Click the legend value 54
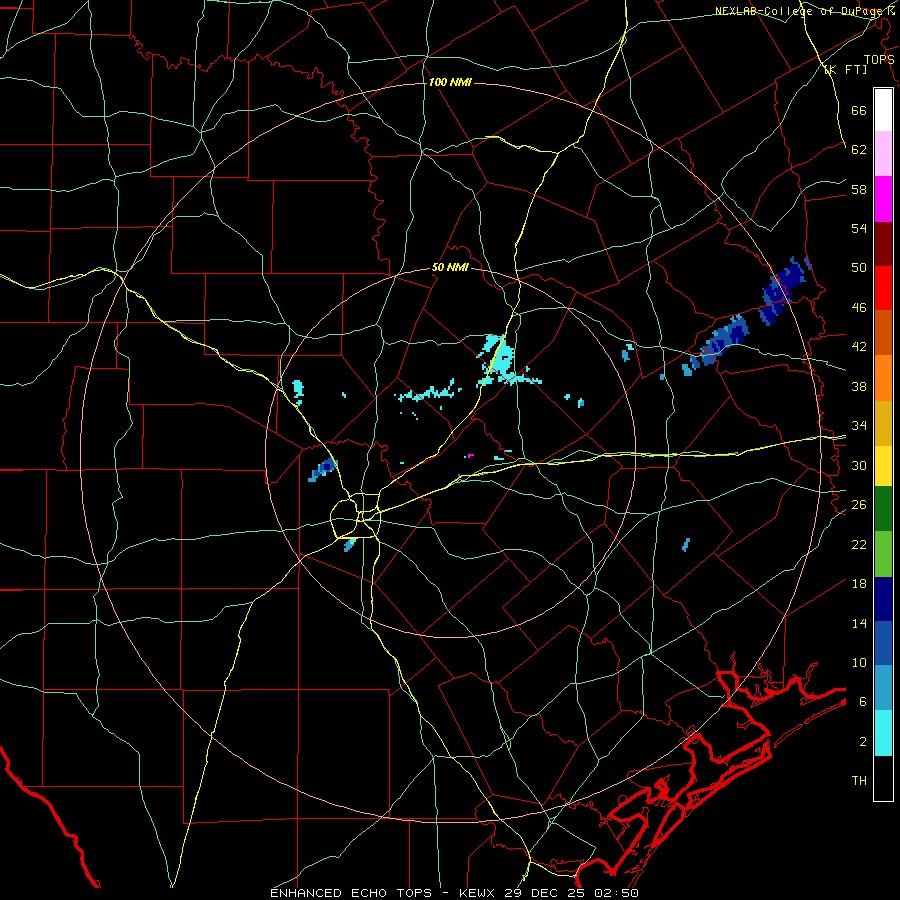Viewport: 900px width, 900px height. click(859, 228)
